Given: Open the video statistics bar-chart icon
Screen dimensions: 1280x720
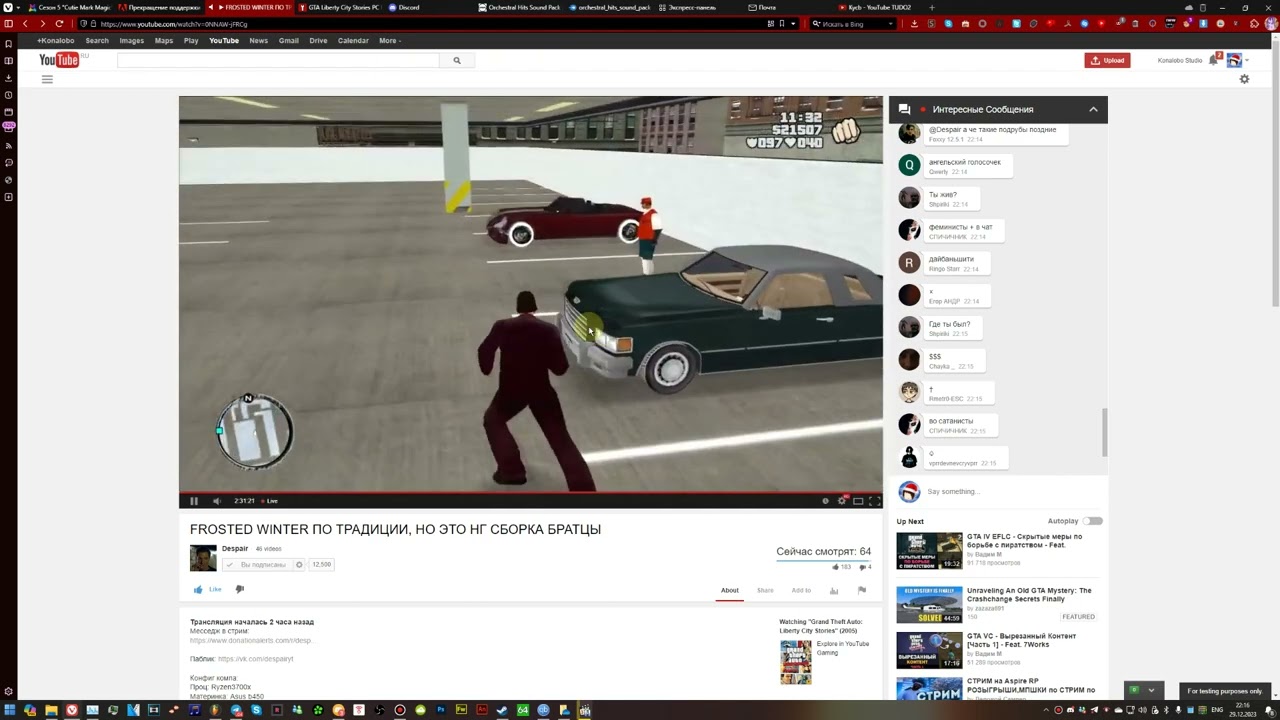Looking at the screenshot, I should click(834, 590).
